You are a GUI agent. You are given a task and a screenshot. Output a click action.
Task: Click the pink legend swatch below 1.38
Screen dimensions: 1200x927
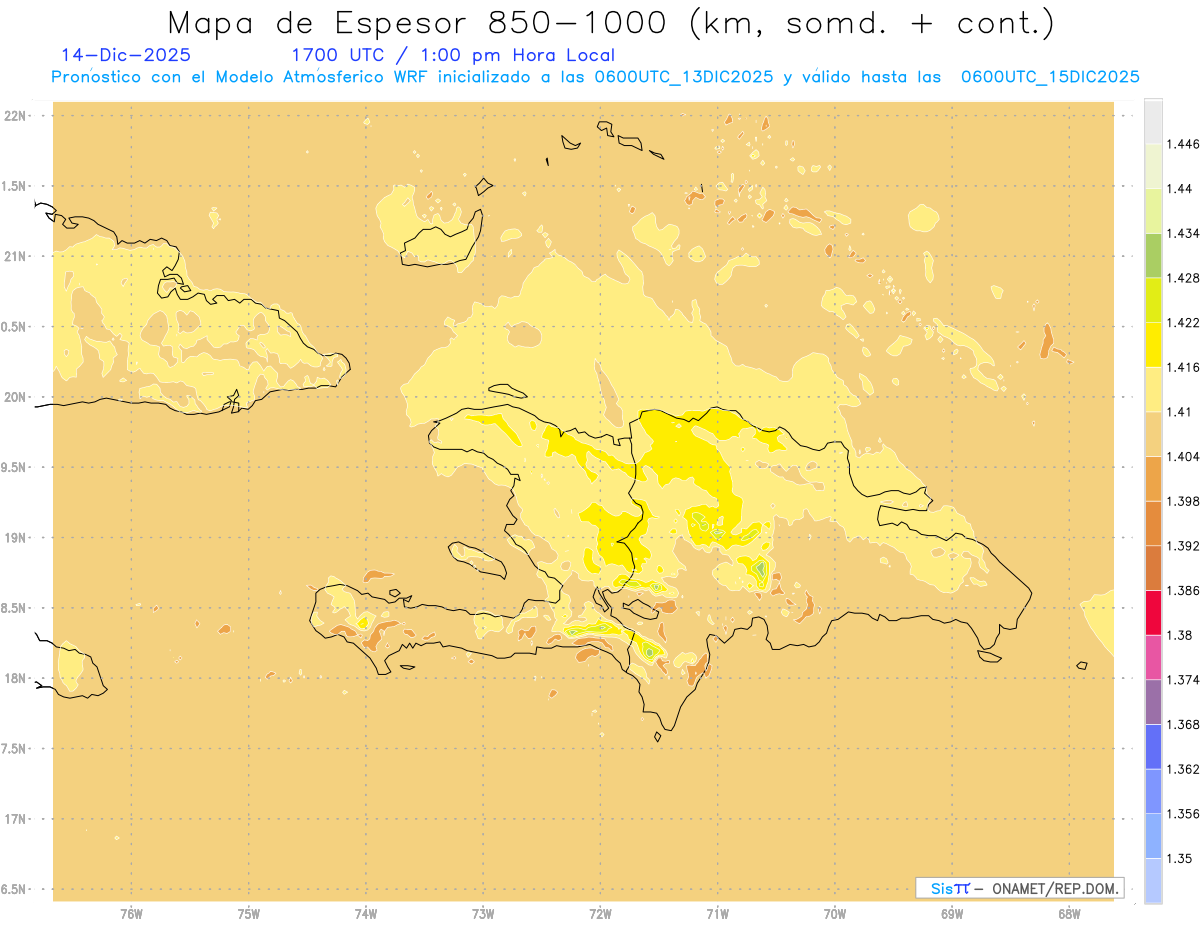(x=1153, y=657)
